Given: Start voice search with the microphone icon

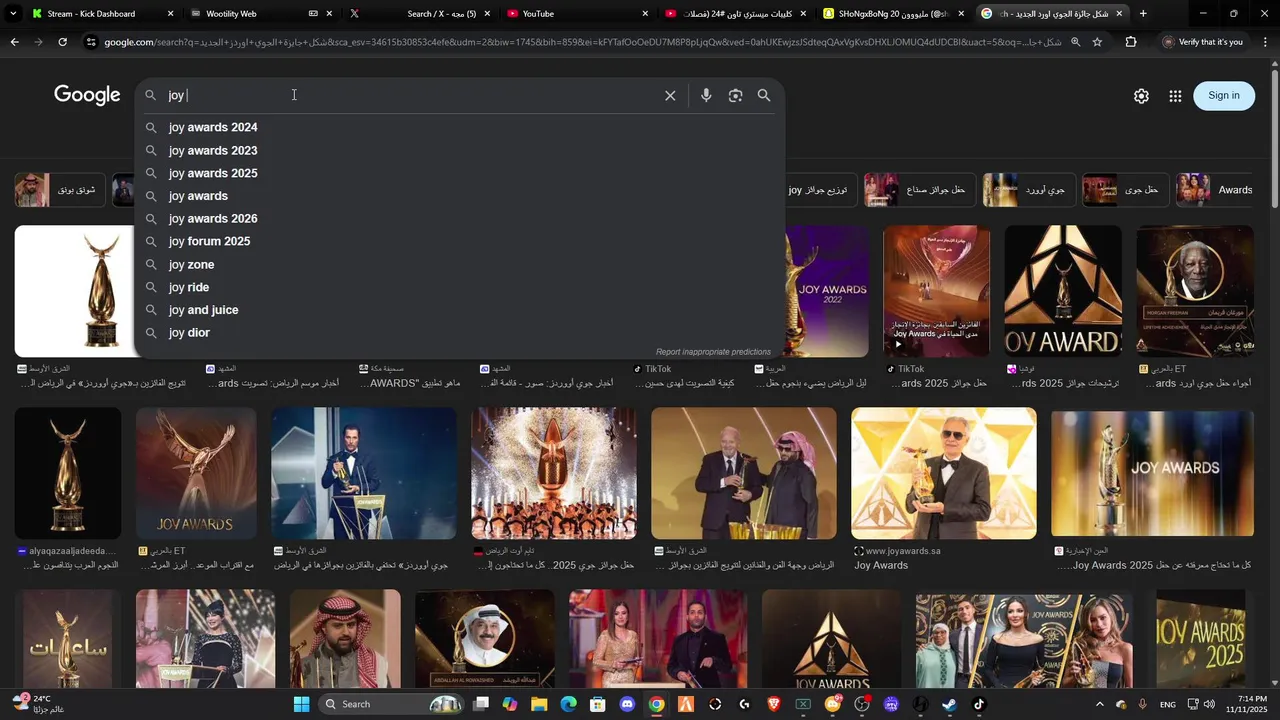Looking at the screenshot, I should click(706, 96).
